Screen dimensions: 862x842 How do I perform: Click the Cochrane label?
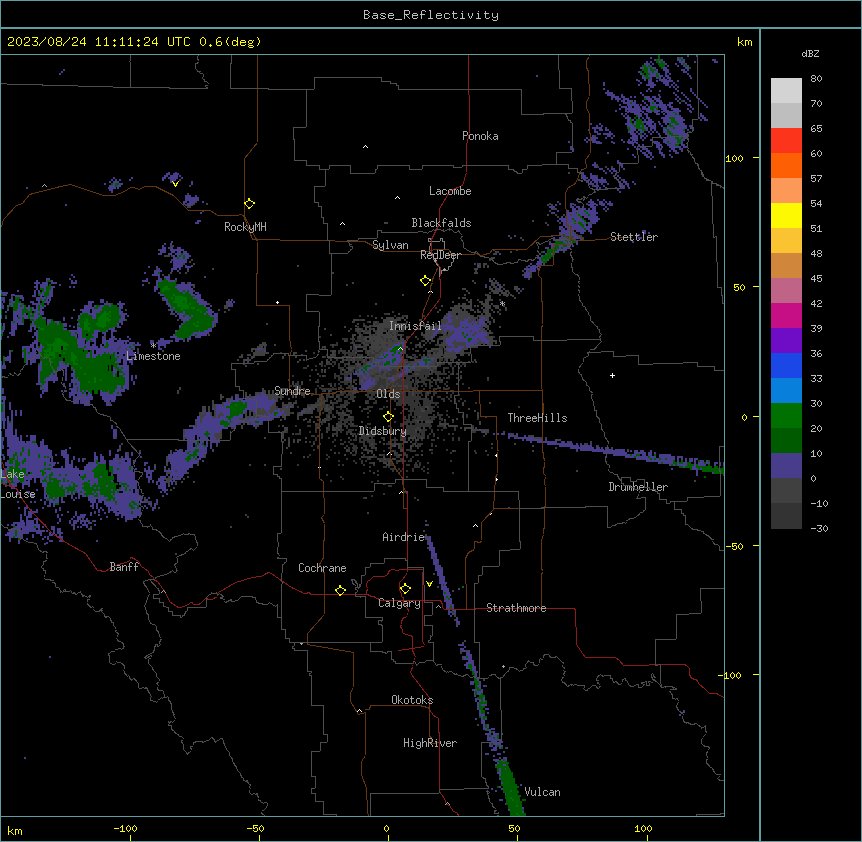(322, 568)
